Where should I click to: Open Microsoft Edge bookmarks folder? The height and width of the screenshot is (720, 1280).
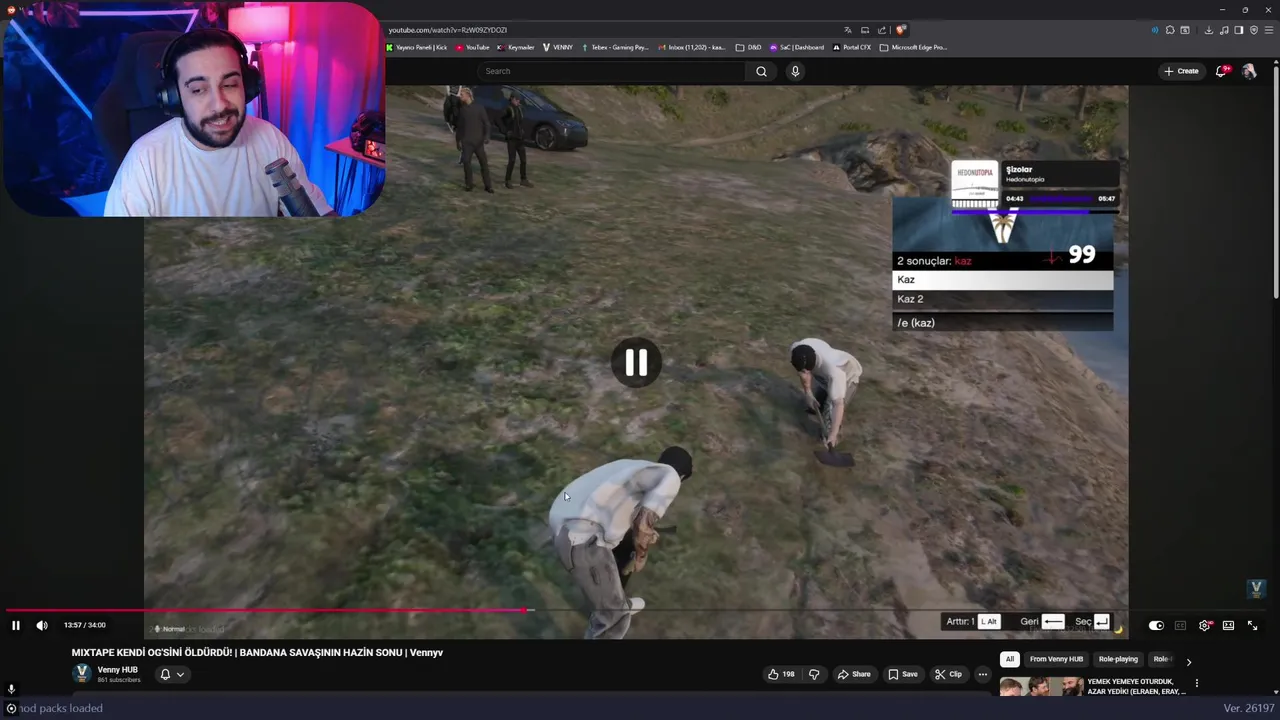coord(913,47)
